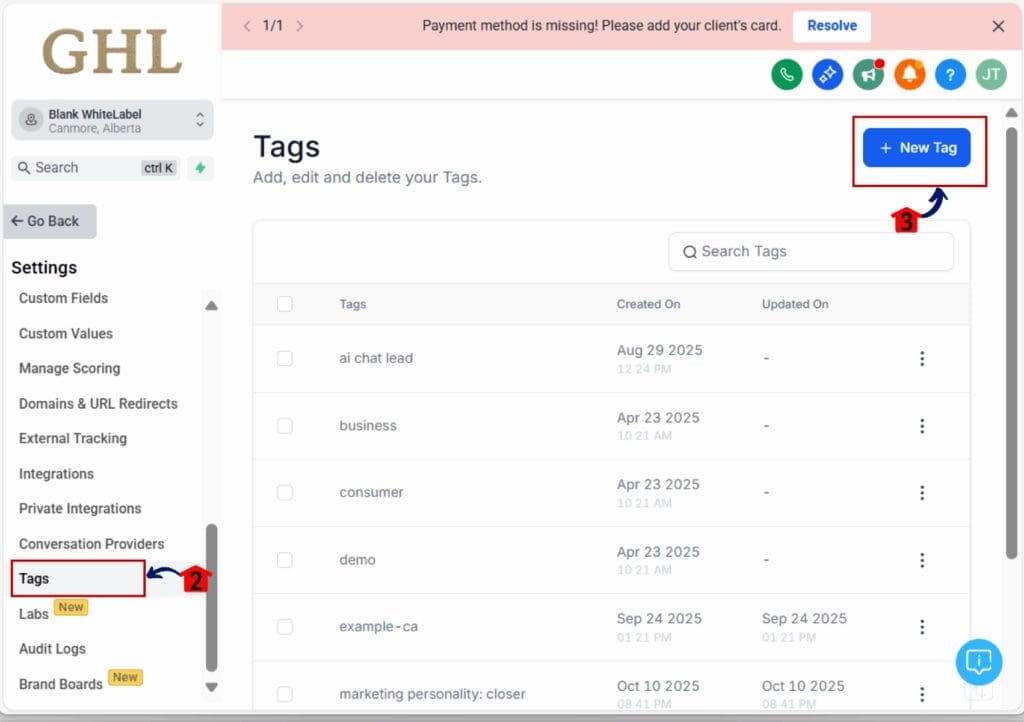Screen dimensions: 1024x722
Task: Click the Search Tags input field
Action: [x=811, y=252]
